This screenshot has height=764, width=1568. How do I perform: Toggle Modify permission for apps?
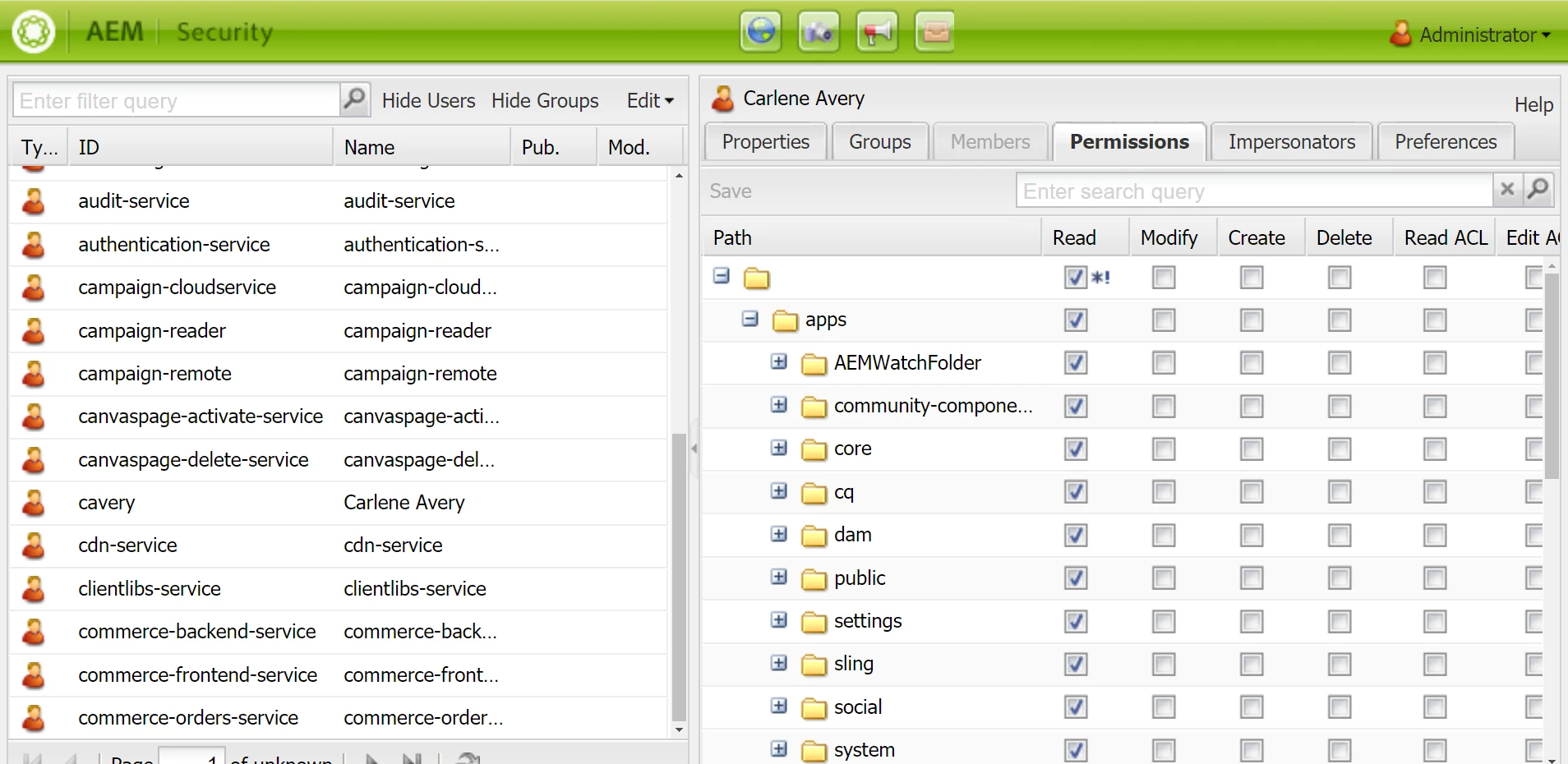click(x=1164, y=320)
